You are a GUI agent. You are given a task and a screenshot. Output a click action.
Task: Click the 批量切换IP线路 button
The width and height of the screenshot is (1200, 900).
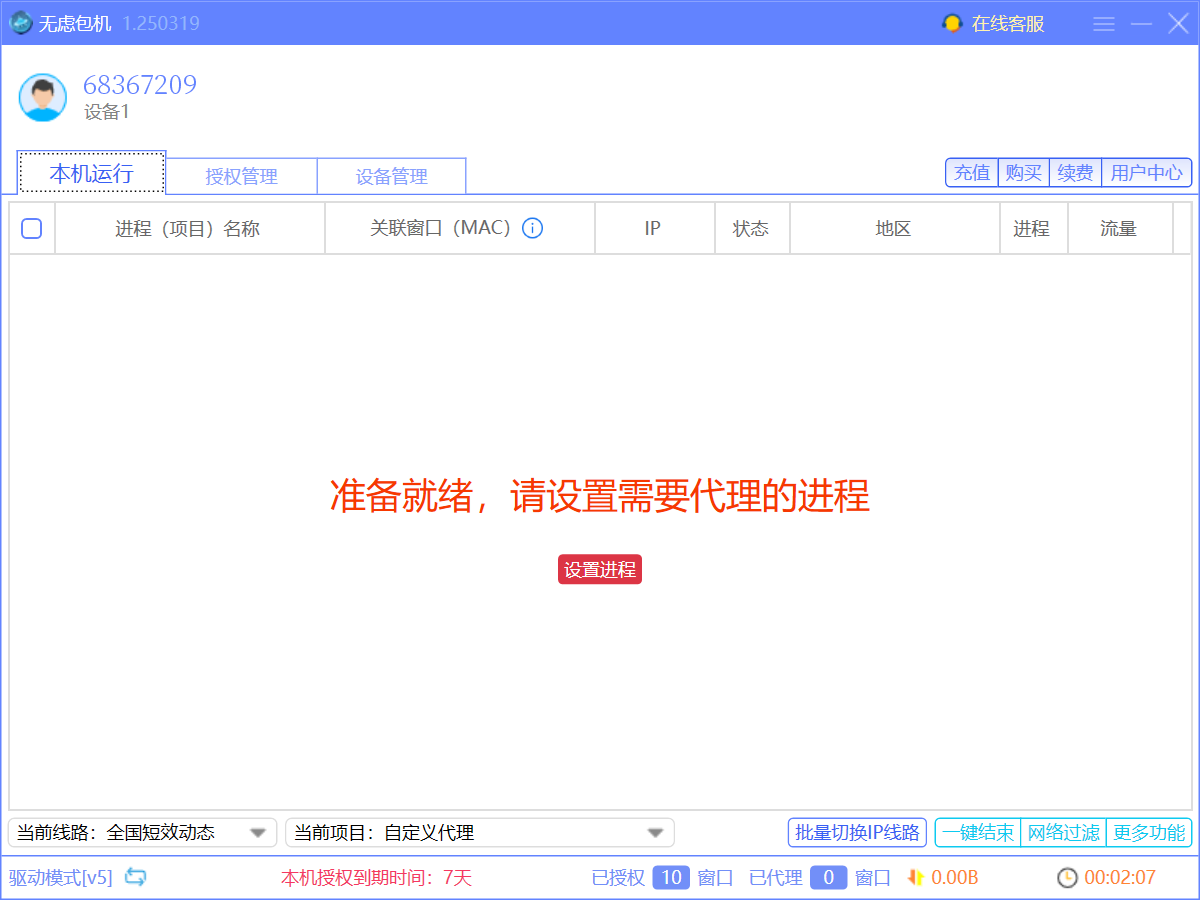tap(857, 832)
